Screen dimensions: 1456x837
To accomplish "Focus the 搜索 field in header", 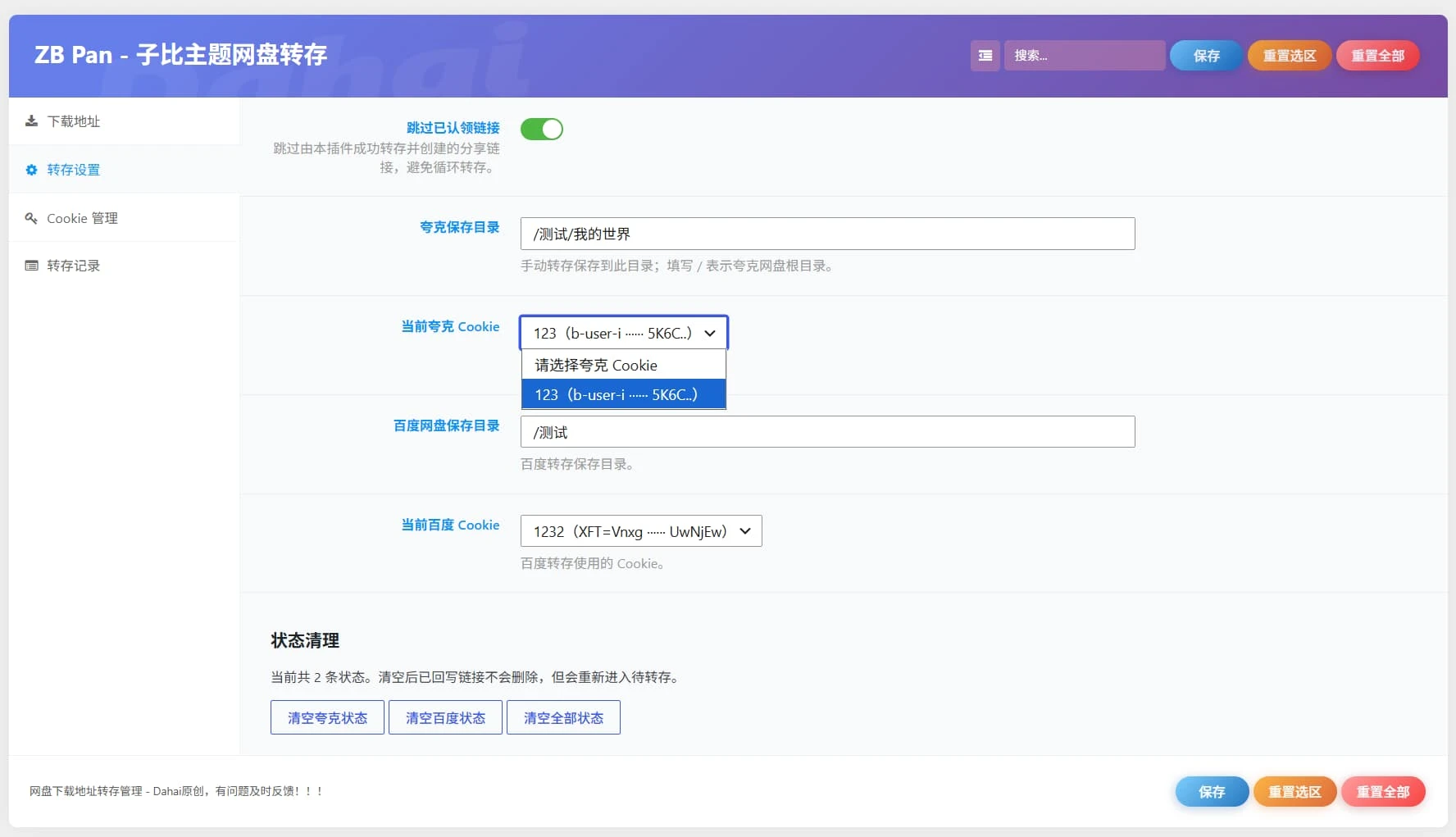I will point(1085,56).
